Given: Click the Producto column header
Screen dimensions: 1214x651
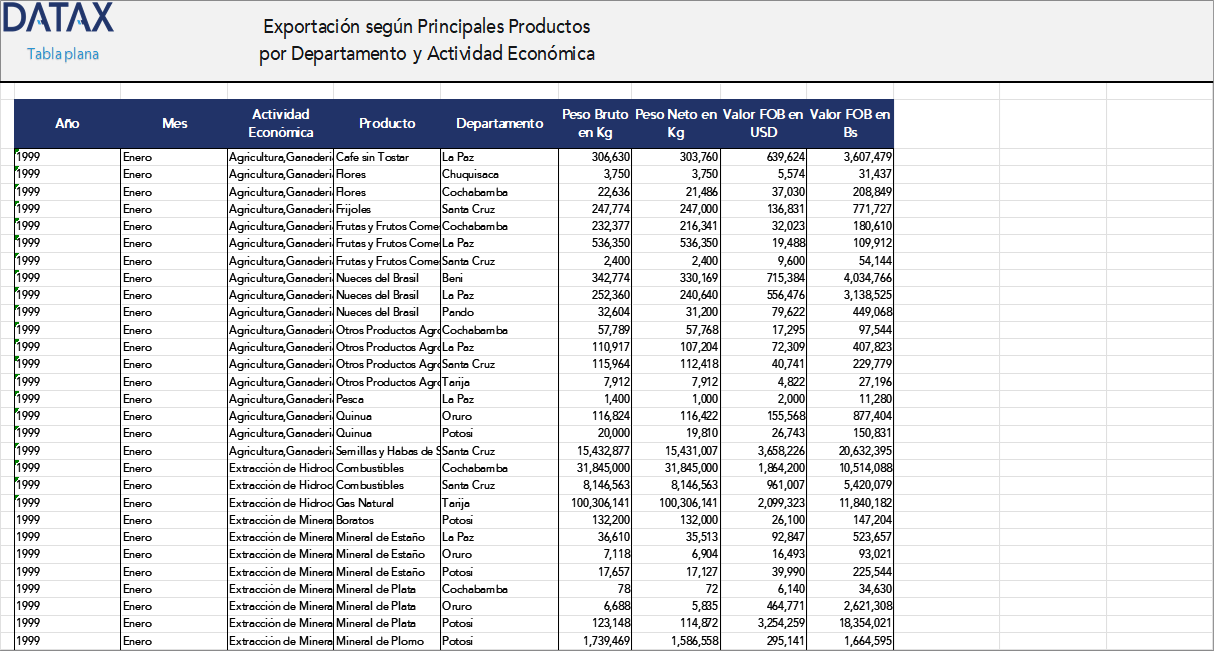Looking at the screenshot, I should tap(387, 123).
